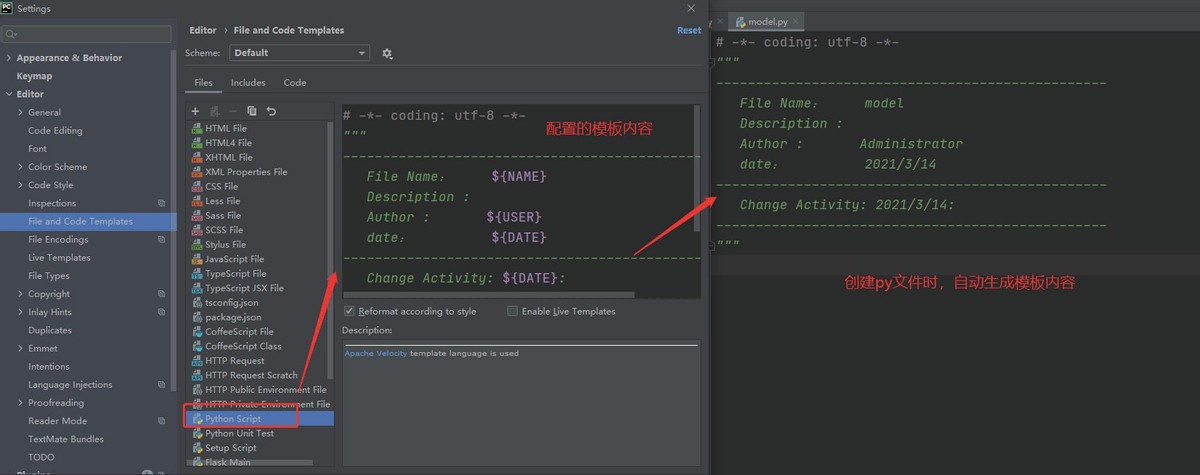This screenshot has width=1200, height=475.
Task: Focus the Settings search field
Action: click(x=87, y=35)
